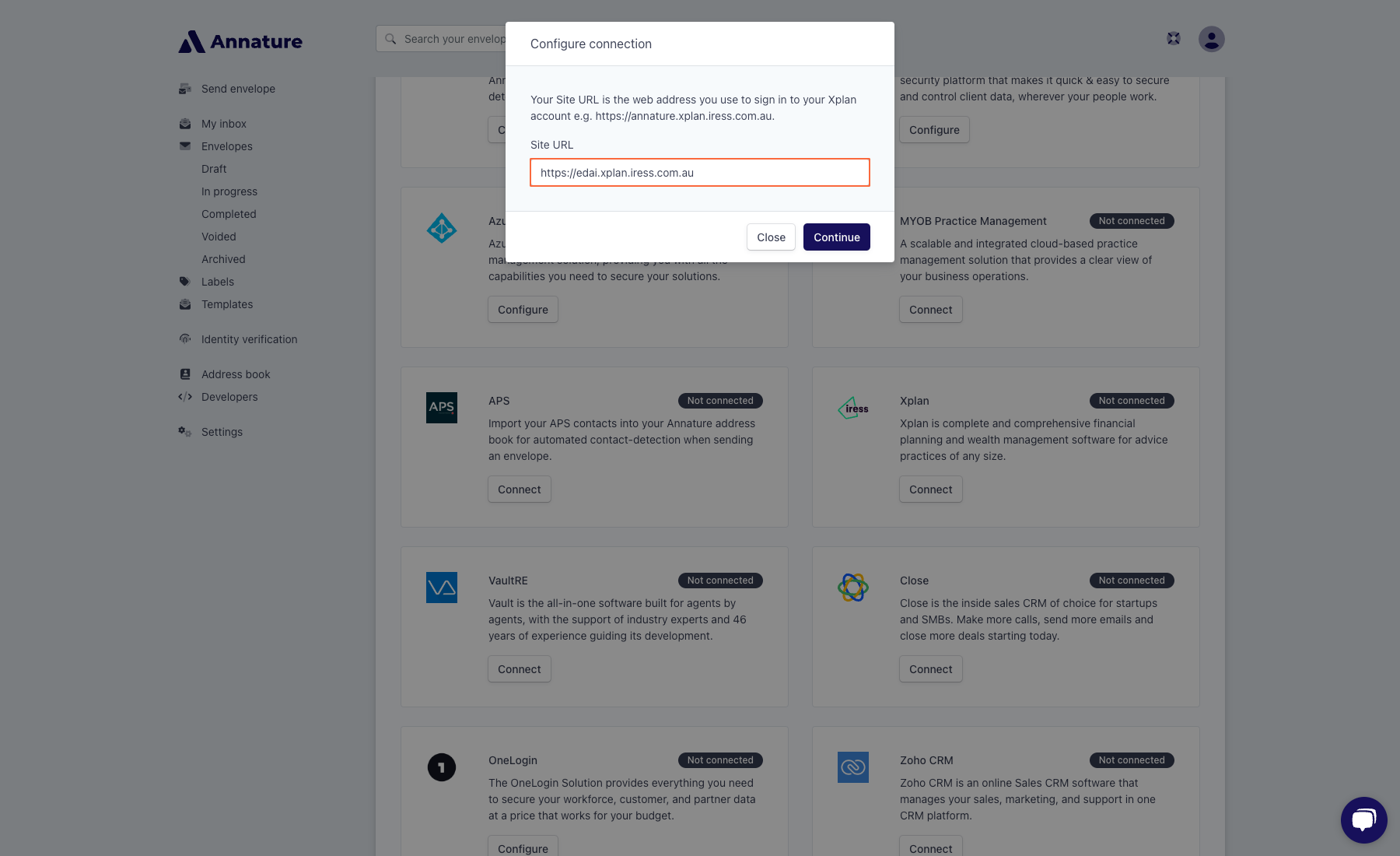Connect the MYOB Practice Management integration

click(x=930, y=309)
